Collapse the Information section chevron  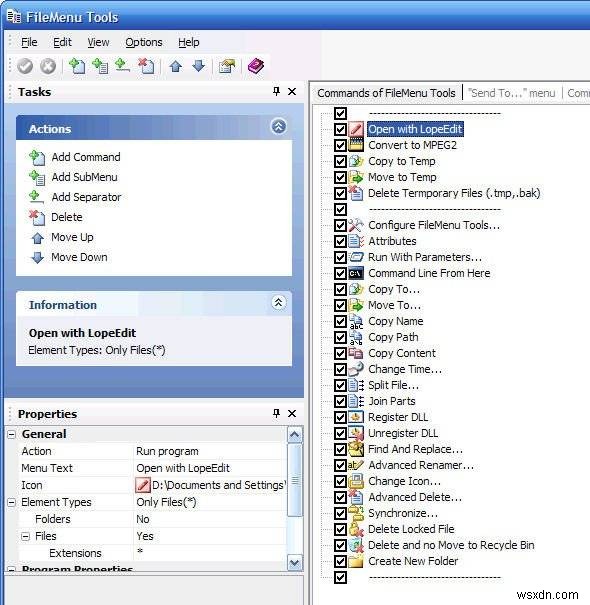(279, 302)
